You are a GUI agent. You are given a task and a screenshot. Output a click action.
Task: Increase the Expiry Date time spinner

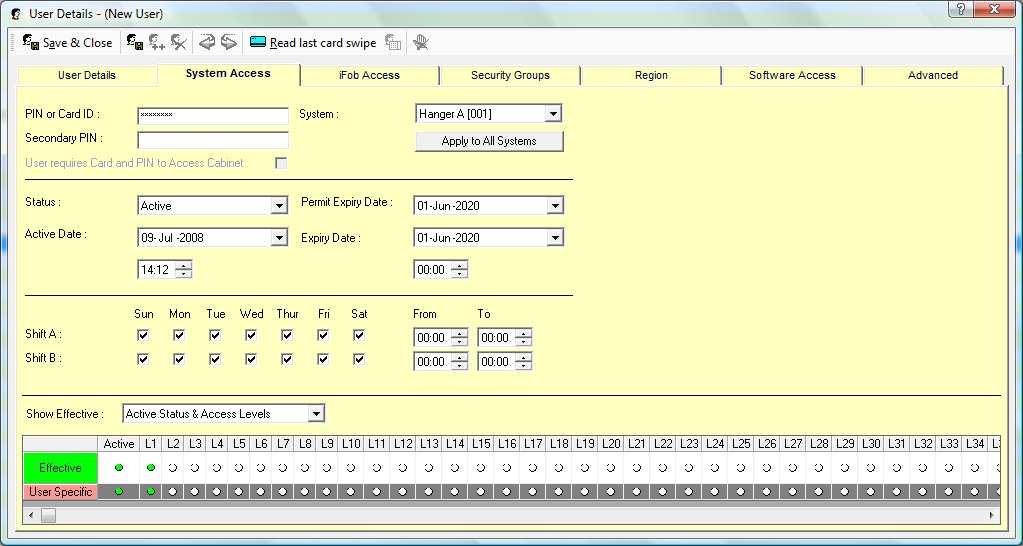460,265
